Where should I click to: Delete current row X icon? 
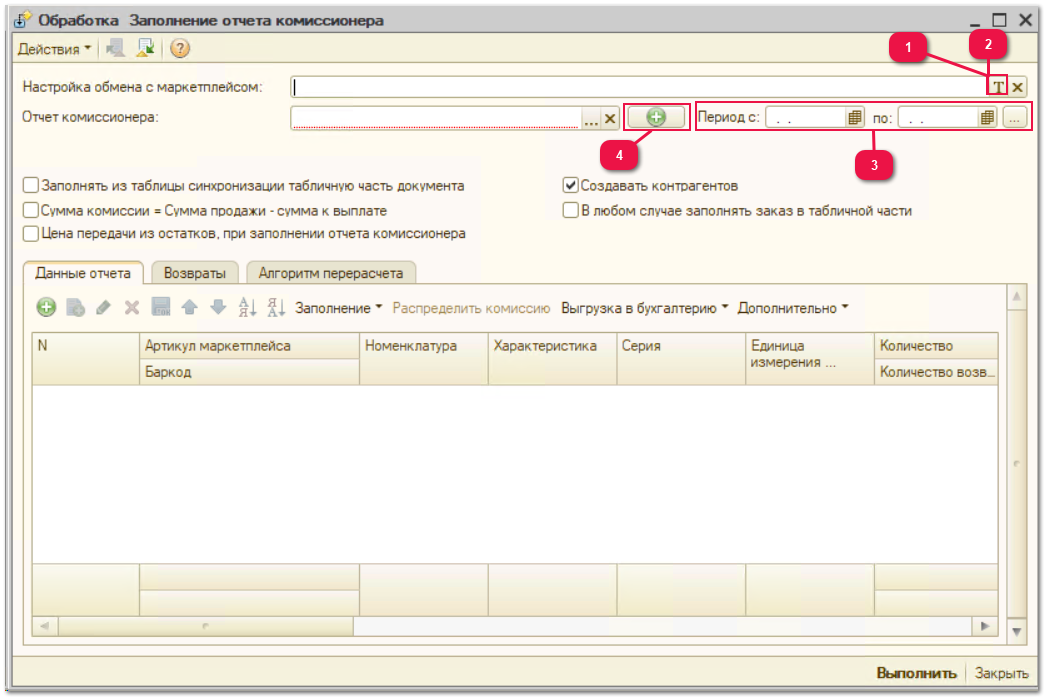132,307
